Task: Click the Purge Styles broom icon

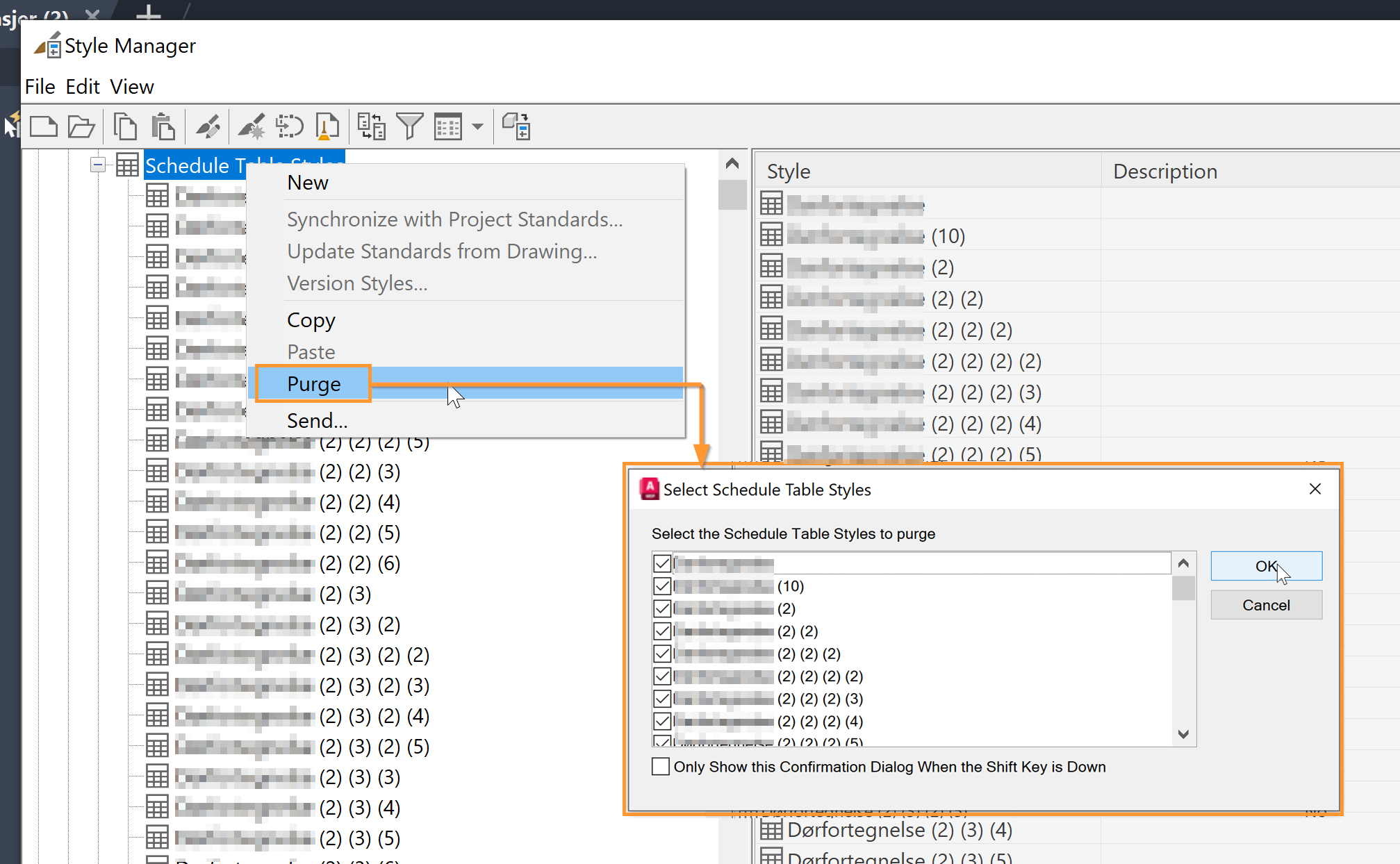Action: (x=327, y=126)
